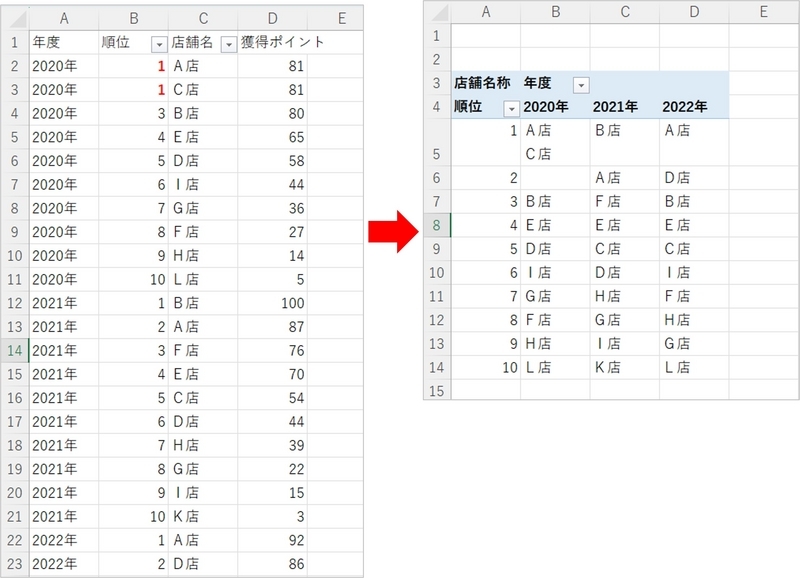The width and height of the screenshot is (800, 578).
Task: Click the Ｄ店 cell in left sheet row 23
Action: [203, 564]
